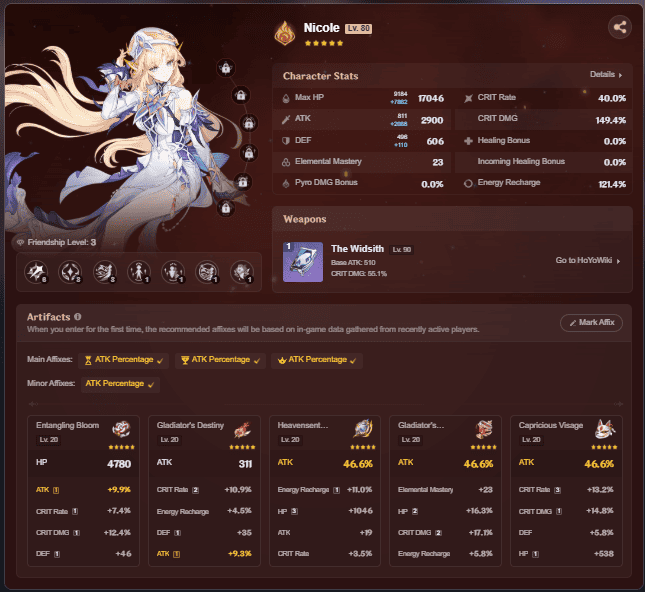Click the Heavensent sands artifact icon
This screenshot has height=592, width=645.
pyautogui.click(x=363, y=429)
